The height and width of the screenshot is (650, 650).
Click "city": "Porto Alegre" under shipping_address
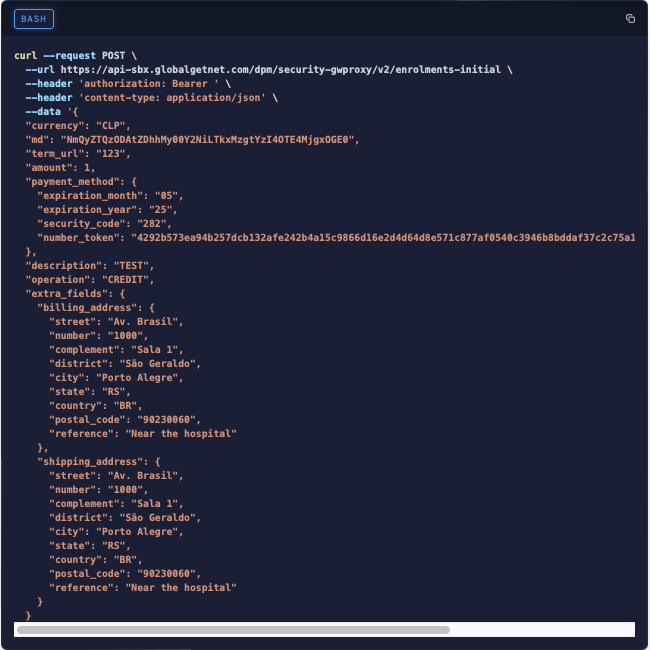point(116,532)
